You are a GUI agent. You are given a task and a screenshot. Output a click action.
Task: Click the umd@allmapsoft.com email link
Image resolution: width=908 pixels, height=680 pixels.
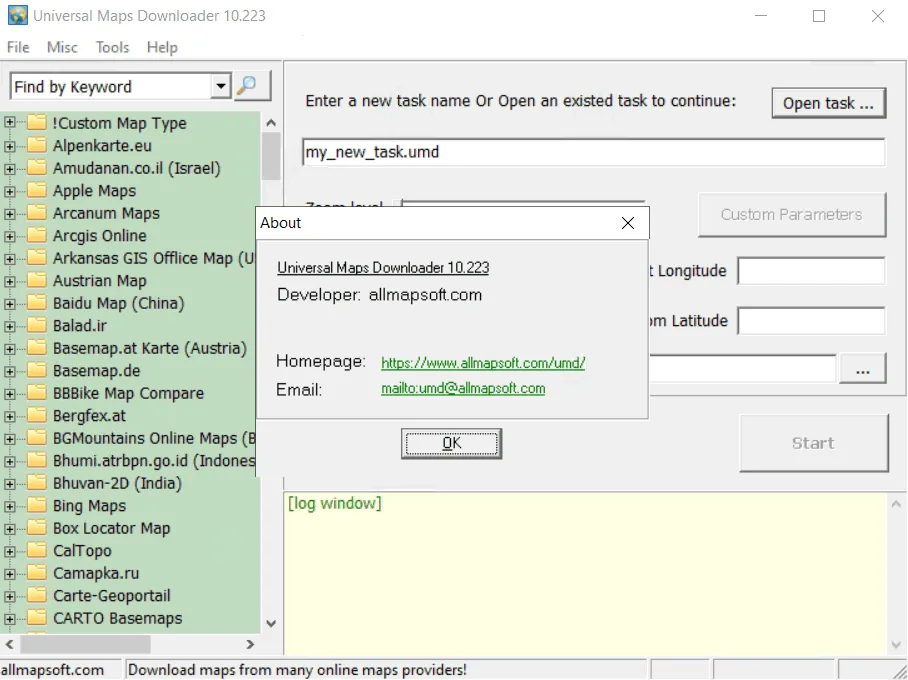pyautogui.click(x=463, y=388)
